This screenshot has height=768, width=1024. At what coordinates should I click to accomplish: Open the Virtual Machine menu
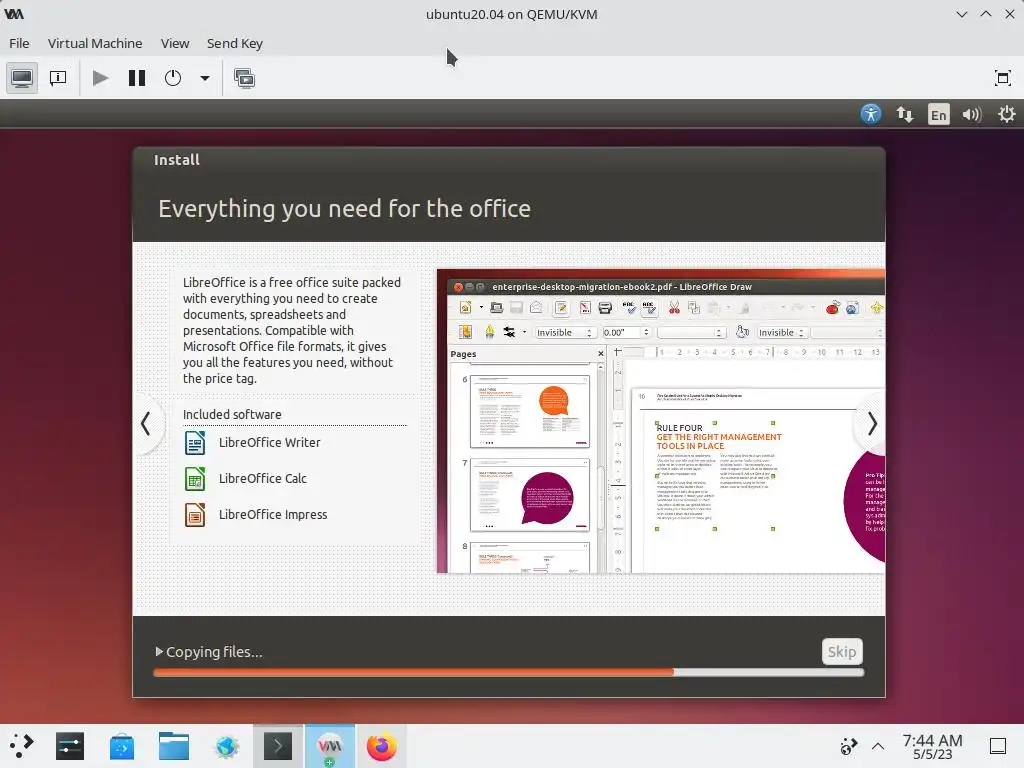(95, 43)
